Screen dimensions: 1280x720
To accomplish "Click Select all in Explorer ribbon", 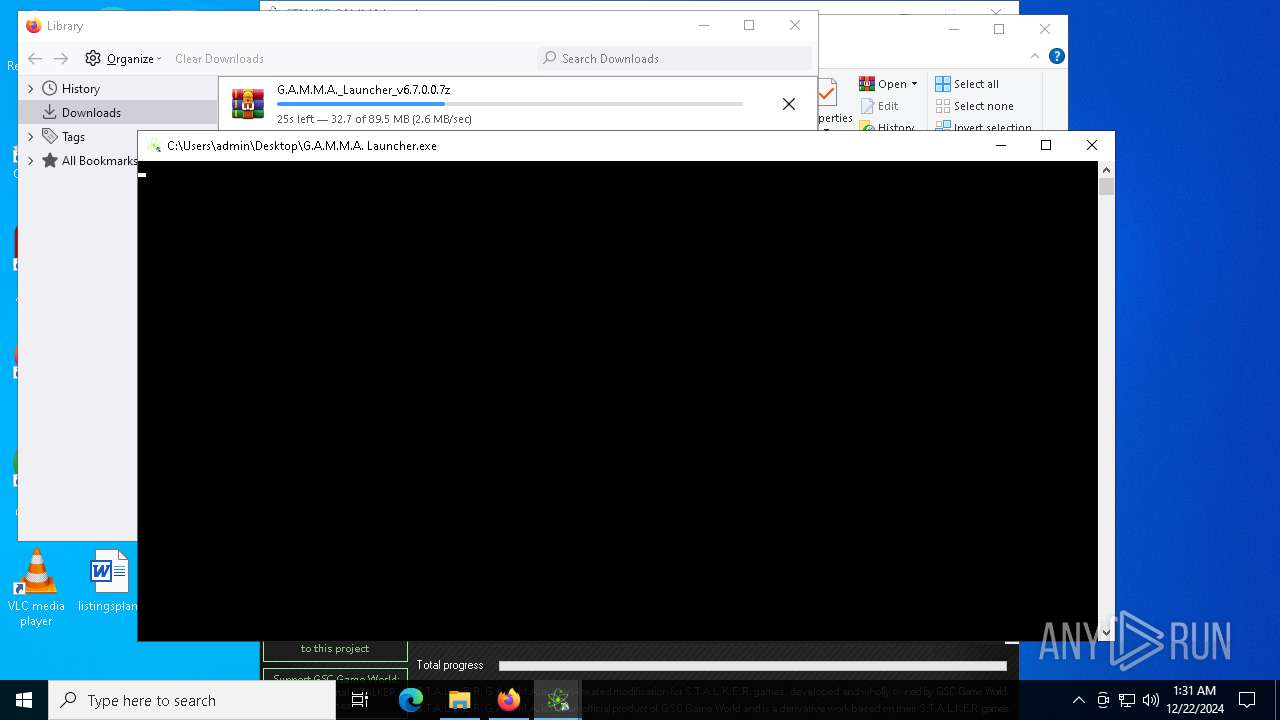I will [967, 84].
